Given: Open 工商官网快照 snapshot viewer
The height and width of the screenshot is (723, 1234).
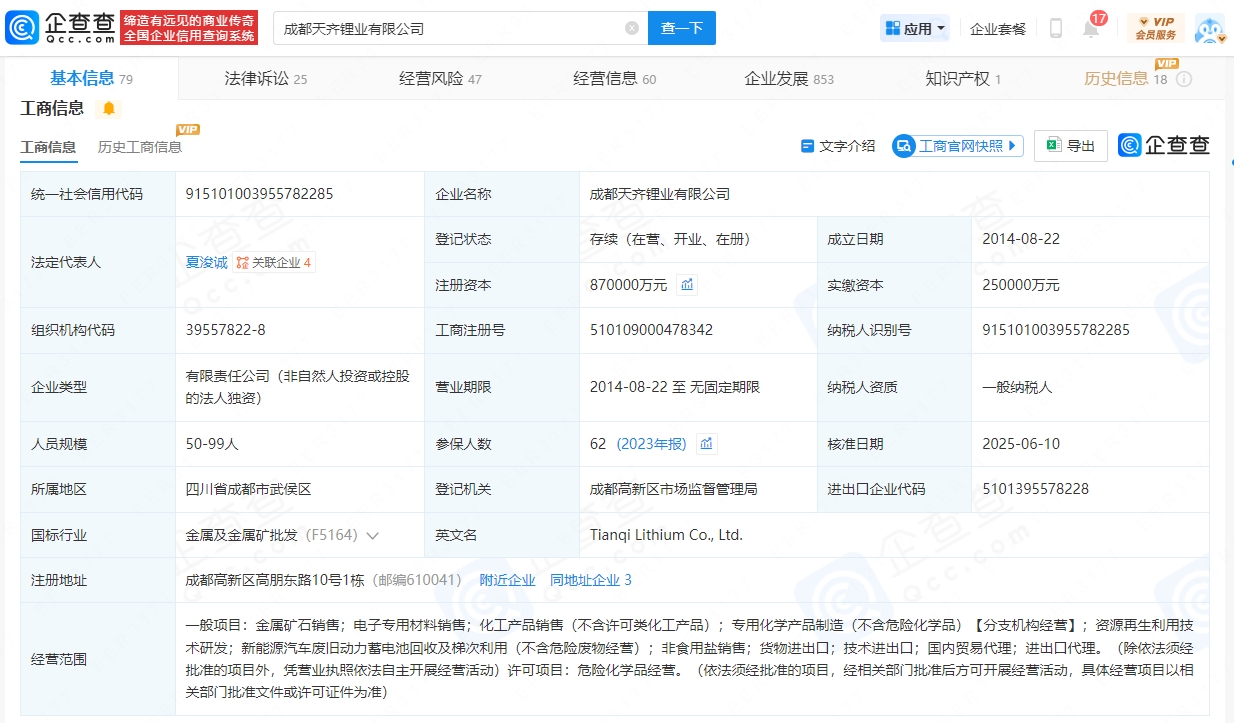Looking at the screenshot, I should 957,145.
